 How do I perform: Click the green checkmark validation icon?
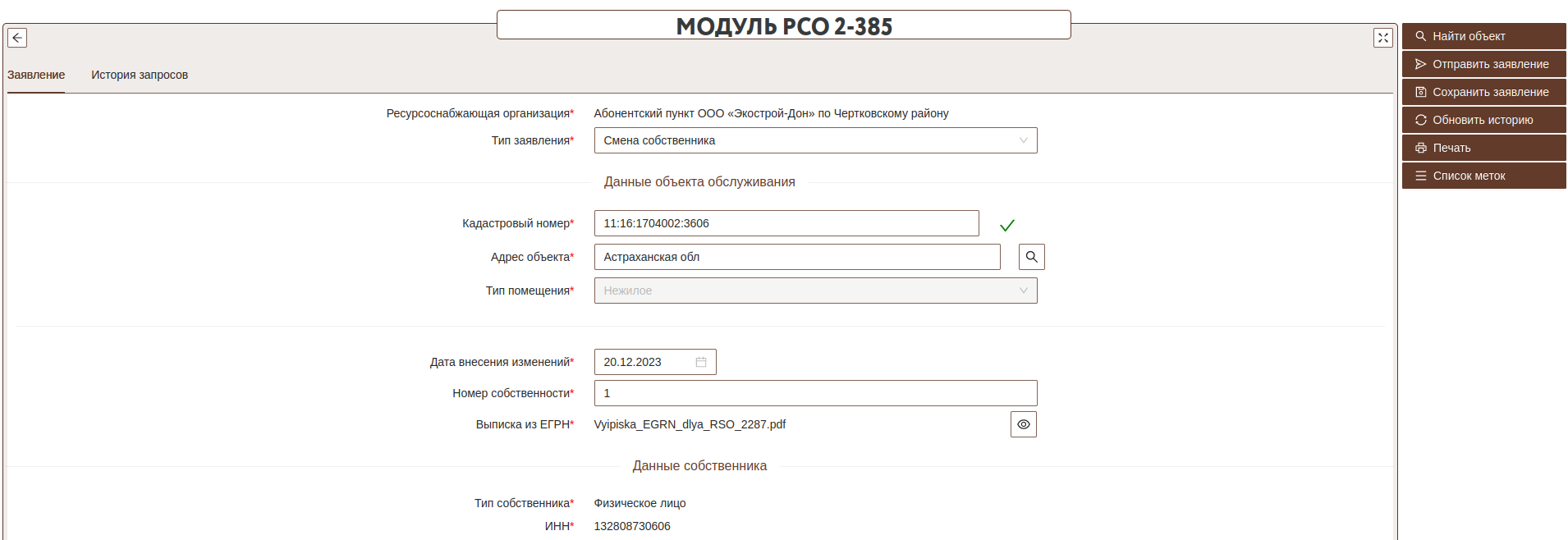click(x=1007, y=225)
